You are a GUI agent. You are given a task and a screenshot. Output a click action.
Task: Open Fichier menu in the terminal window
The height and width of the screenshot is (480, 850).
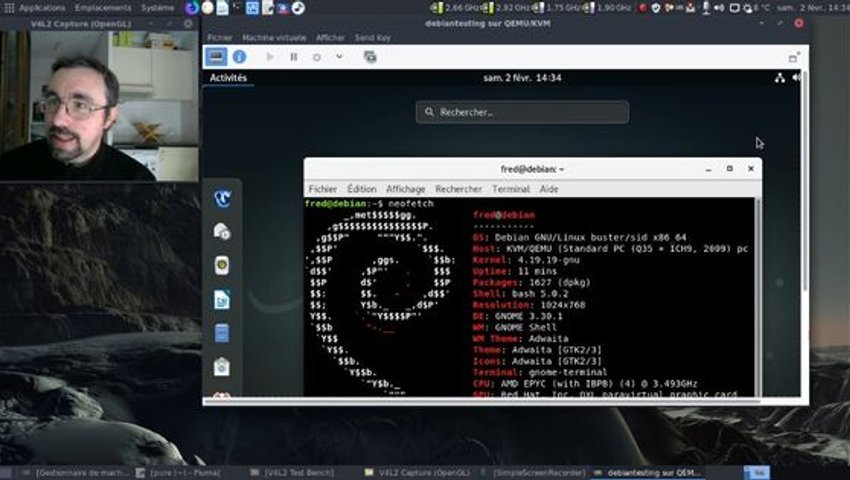click(x=323, y=189)
